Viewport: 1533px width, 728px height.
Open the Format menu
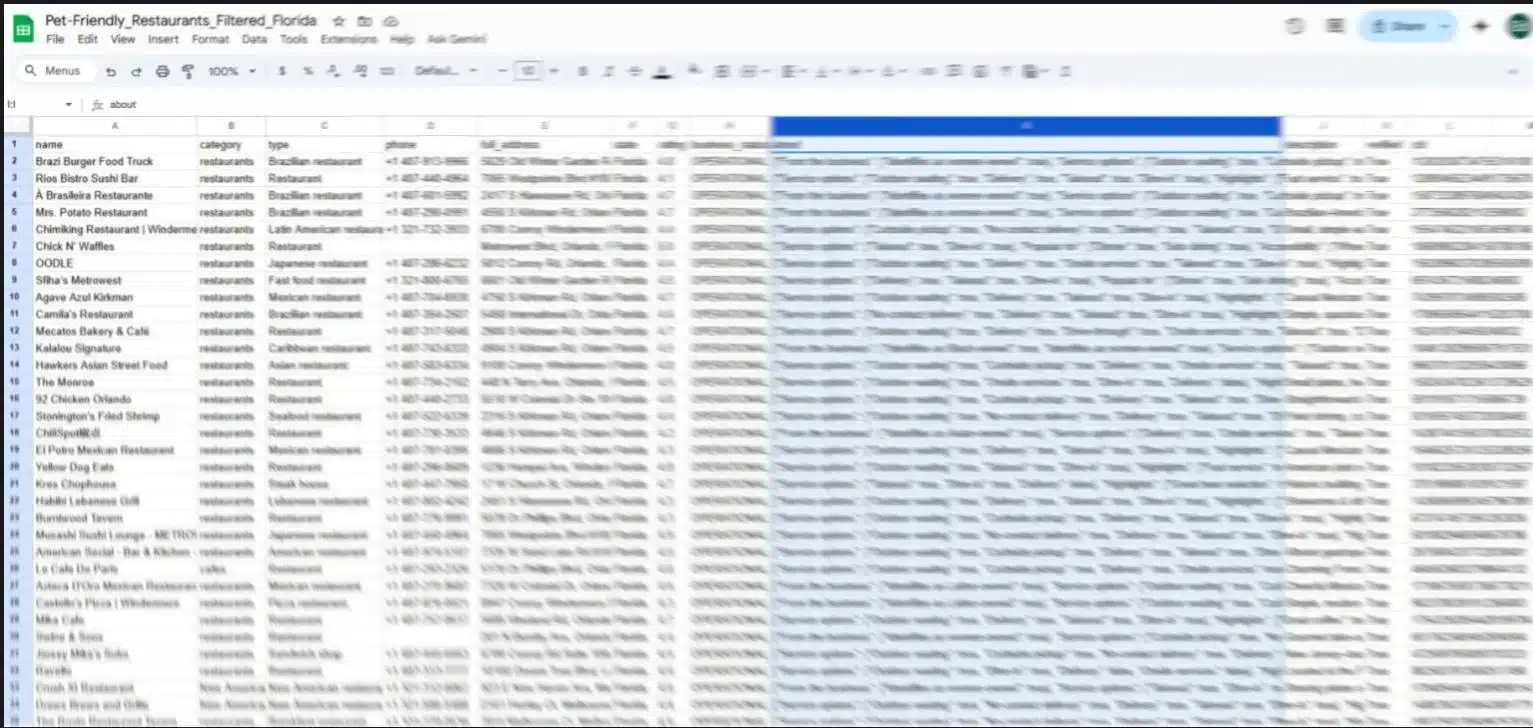[210, 40]
